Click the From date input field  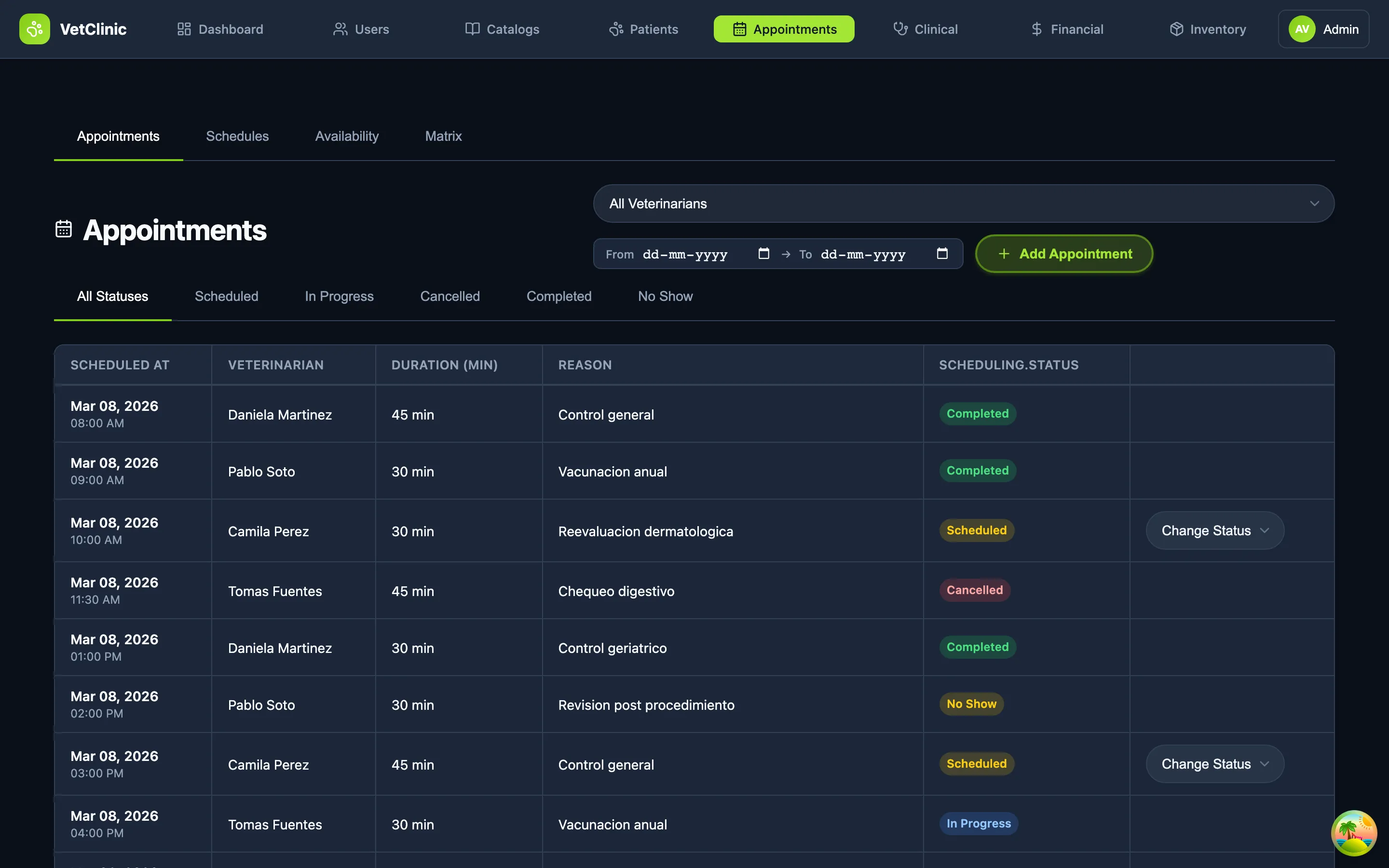tap(684, 254)
